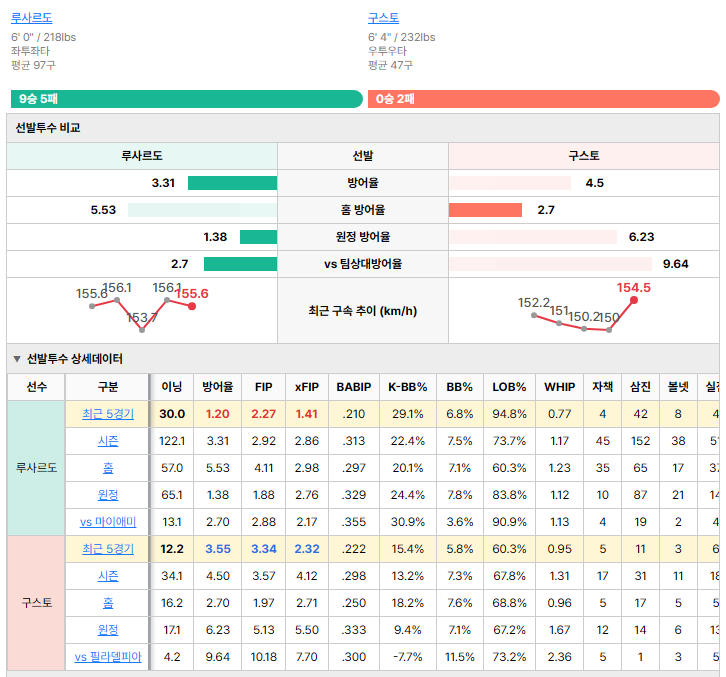Click the 평균 97구 text
The height and width of the screenshot is (677, 726).
pos(33,65)
